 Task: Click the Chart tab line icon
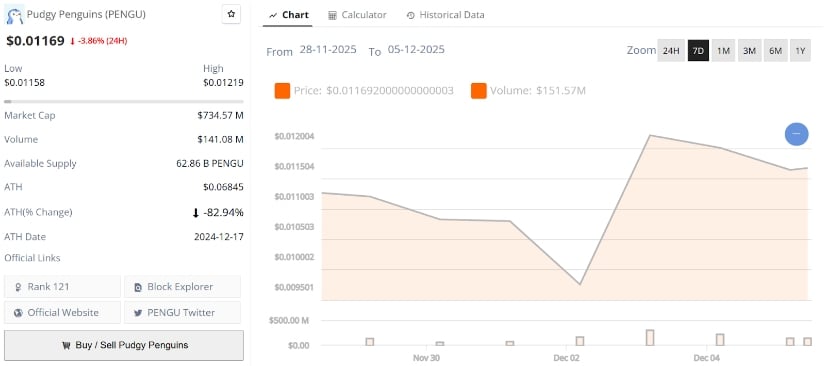(x=273, y=16)
